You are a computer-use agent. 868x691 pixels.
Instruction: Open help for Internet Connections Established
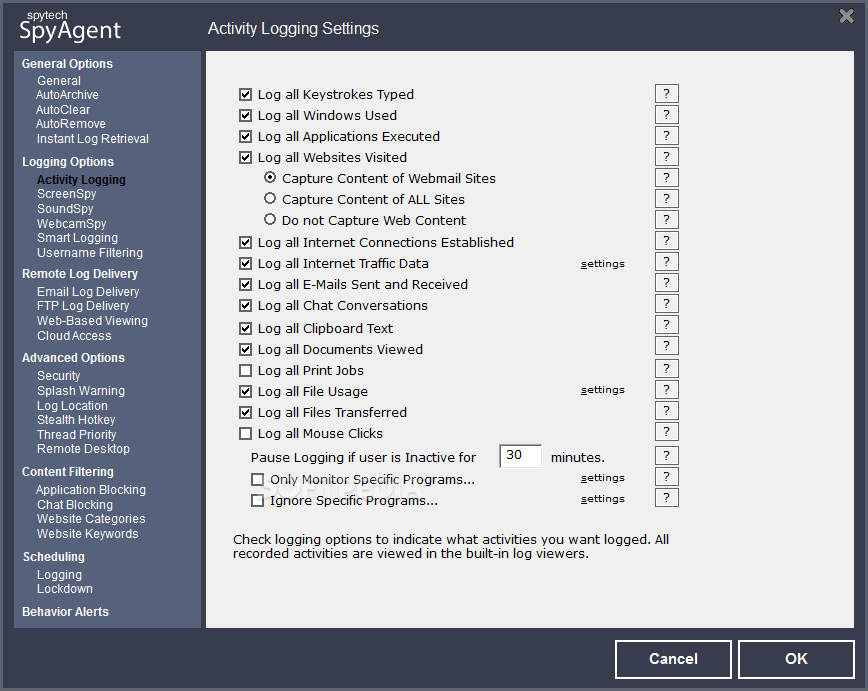666,241
